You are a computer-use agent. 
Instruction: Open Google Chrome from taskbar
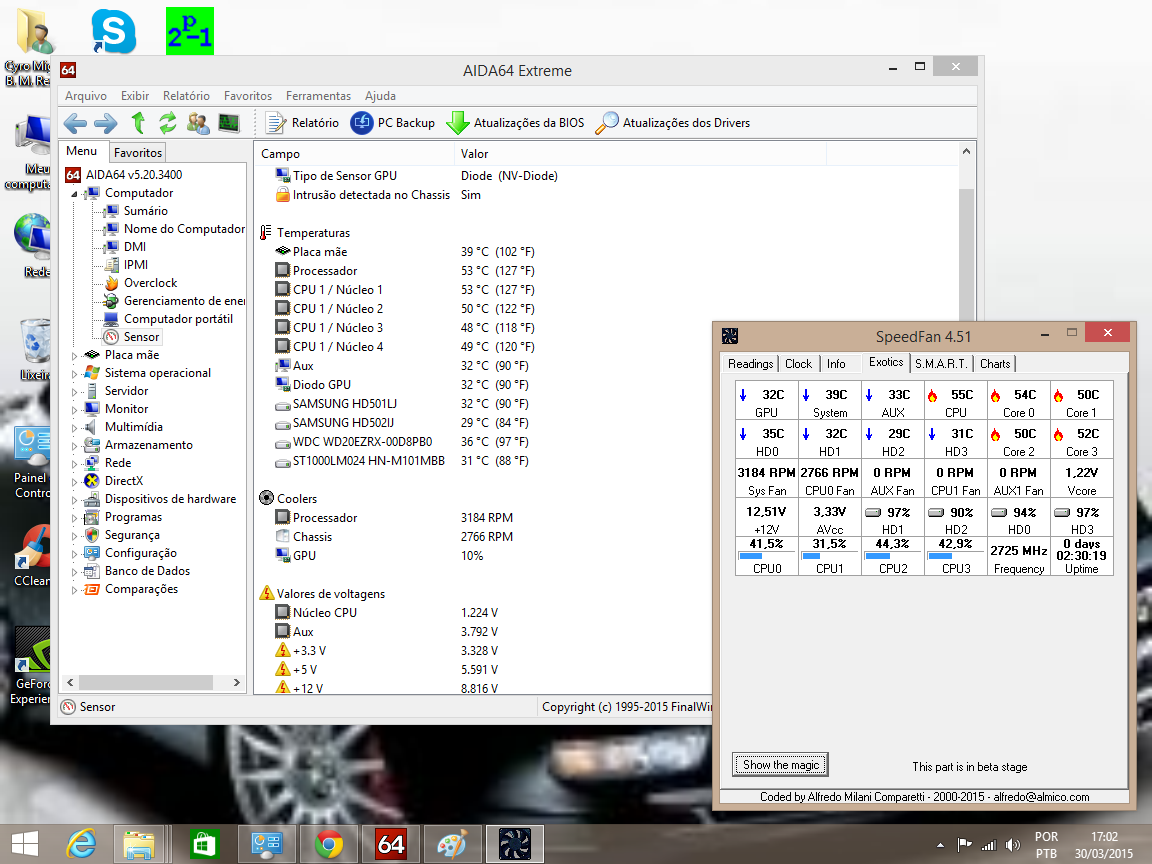(328, 844)
